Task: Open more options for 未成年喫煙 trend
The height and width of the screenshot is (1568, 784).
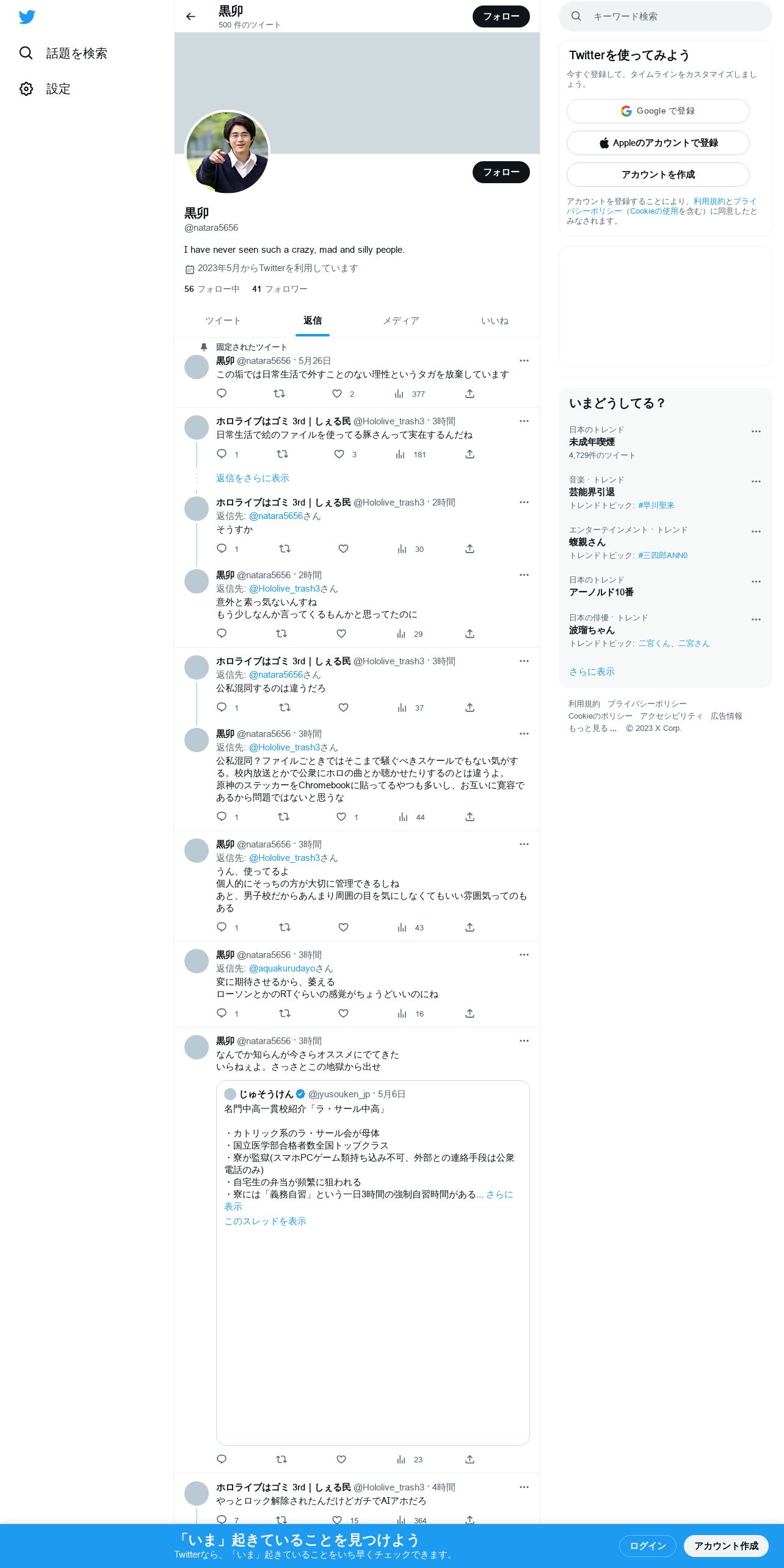Action: 756,431
